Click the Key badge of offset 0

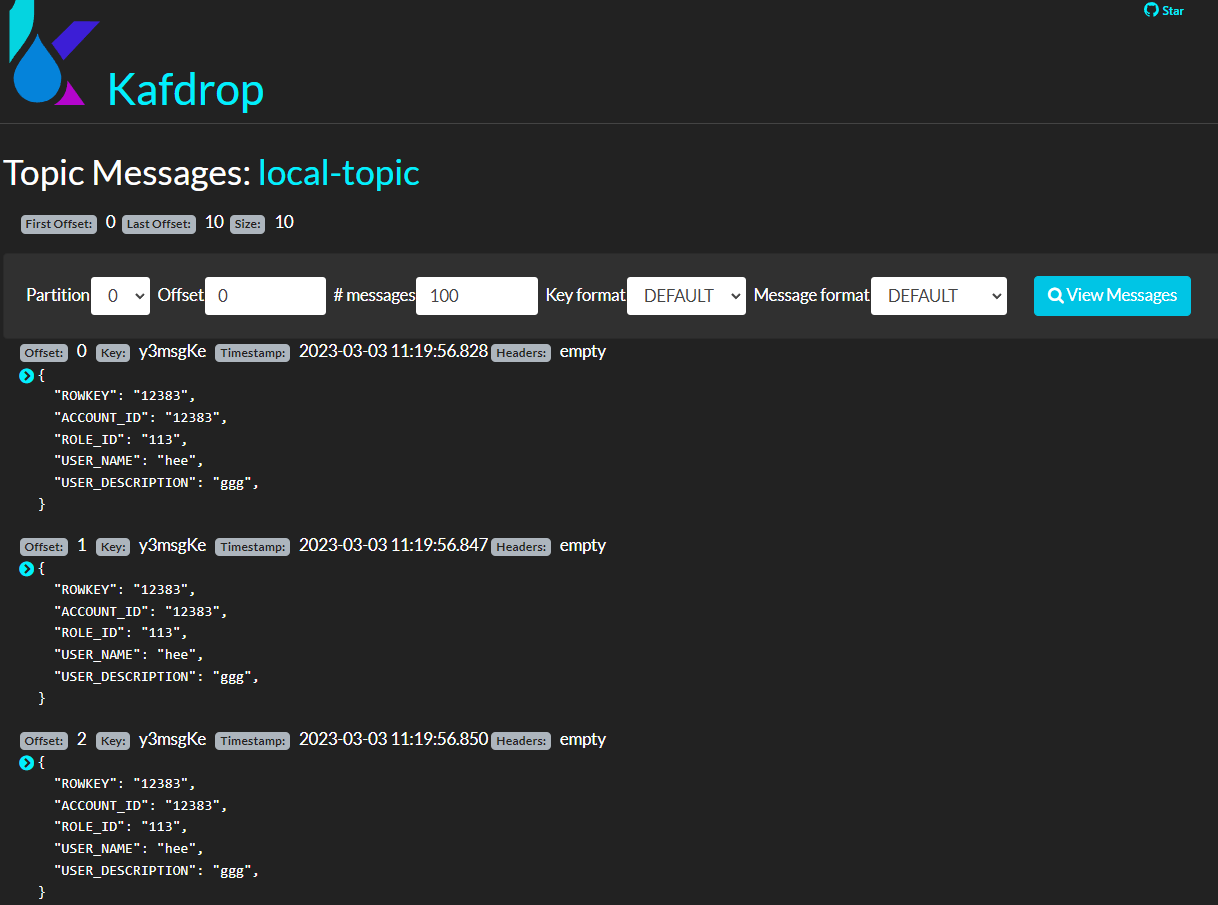coord(113,353)
